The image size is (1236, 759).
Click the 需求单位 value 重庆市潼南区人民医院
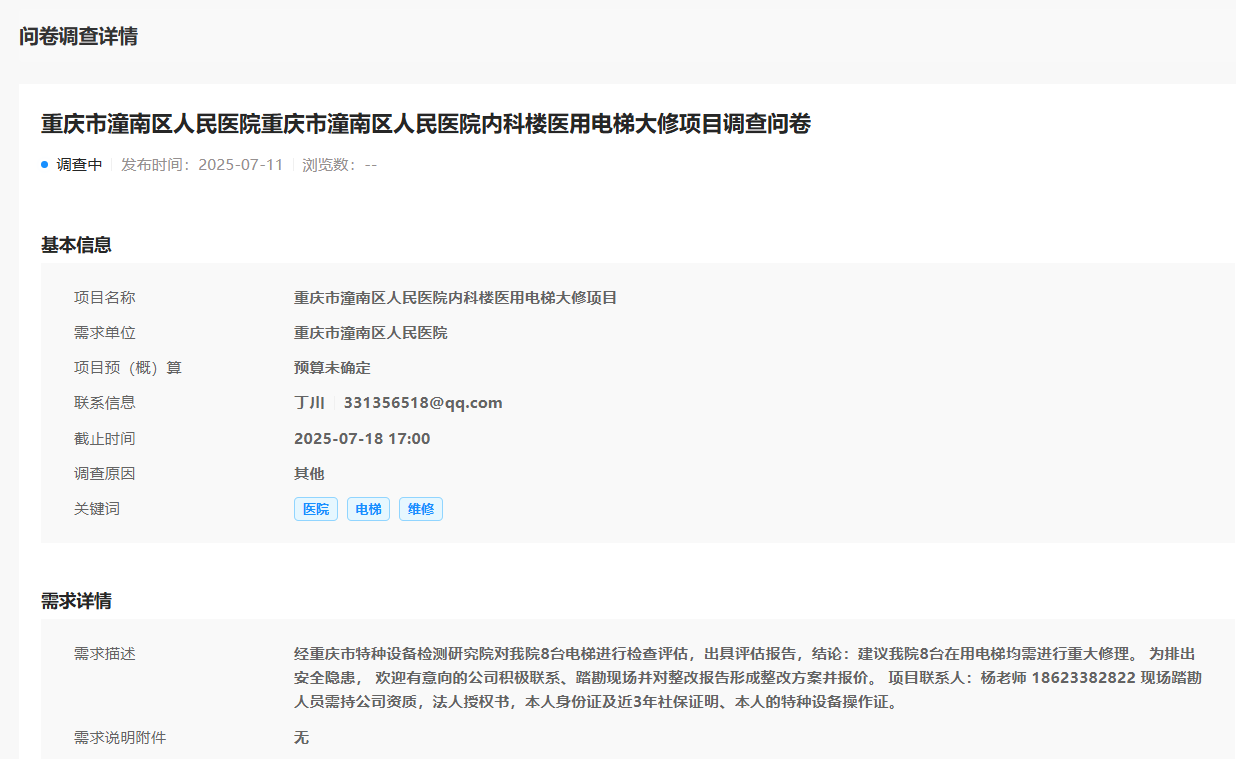point(370,333)
